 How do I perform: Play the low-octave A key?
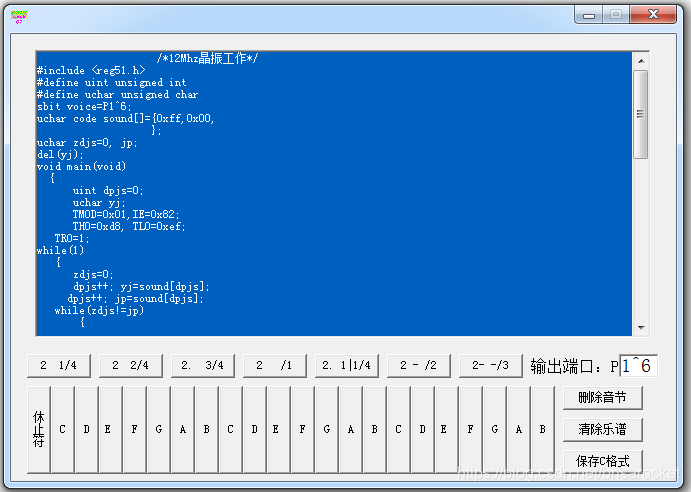tap(182, 429)
